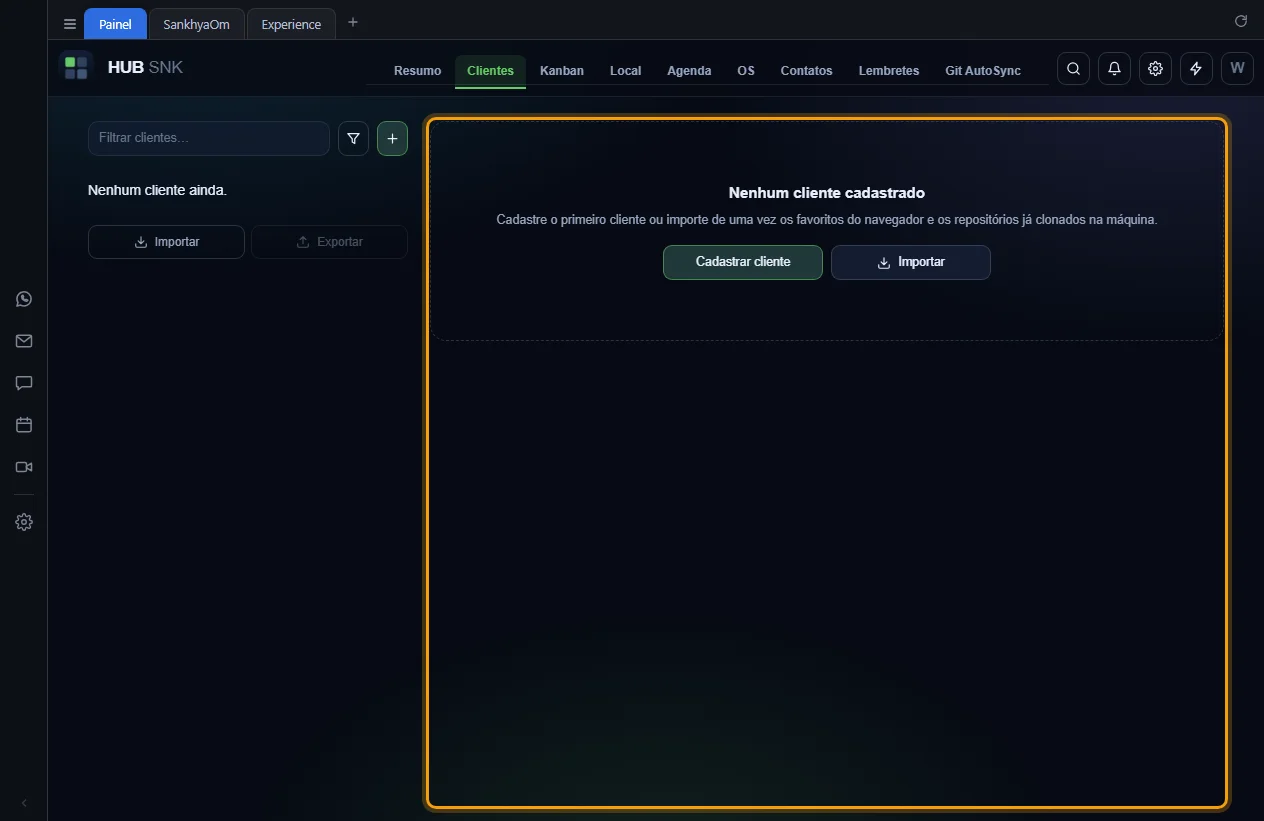The image size is (1264, 821).
Task: Open chat bubble icon in sidebar
Action: pyautogui.click(x=24, y=383)
